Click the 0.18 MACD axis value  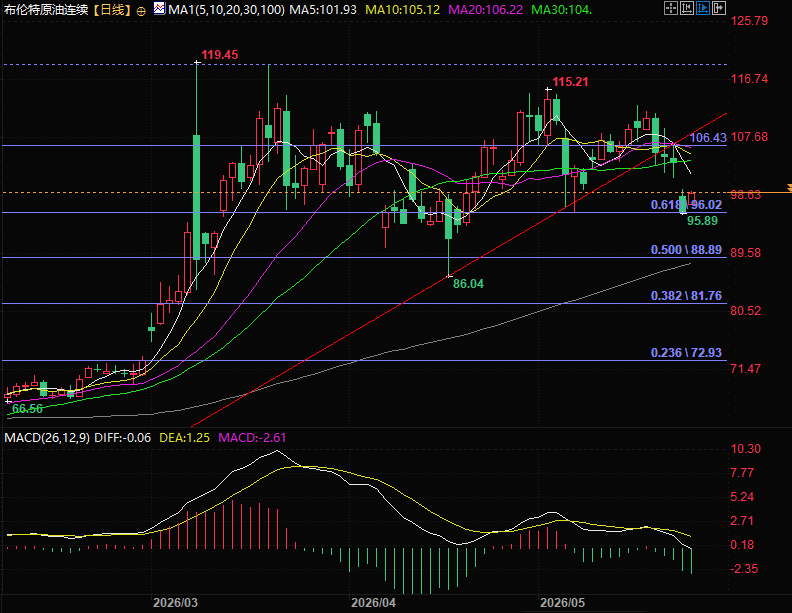click(742, 545)
